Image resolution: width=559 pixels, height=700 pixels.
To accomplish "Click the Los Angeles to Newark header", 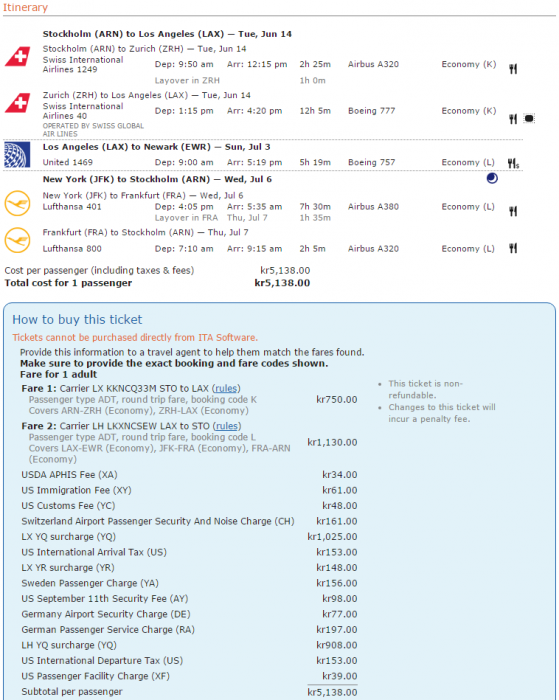I will 156,147.
